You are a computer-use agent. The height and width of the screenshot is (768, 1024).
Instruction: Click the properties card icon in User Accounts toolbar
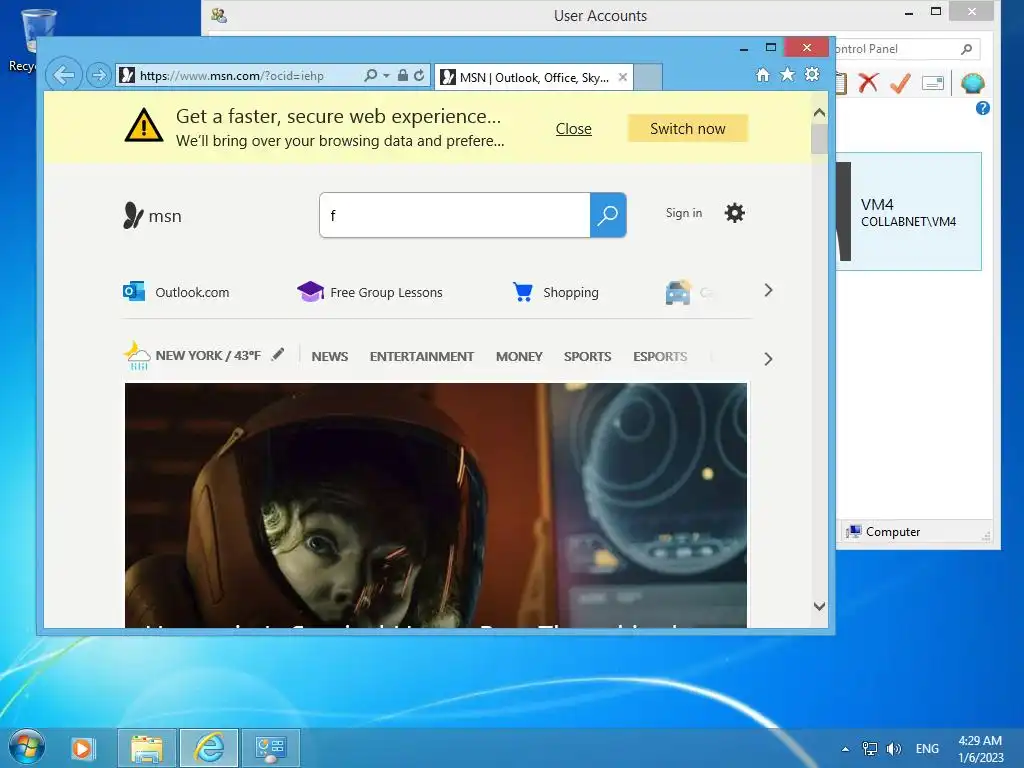933,83
